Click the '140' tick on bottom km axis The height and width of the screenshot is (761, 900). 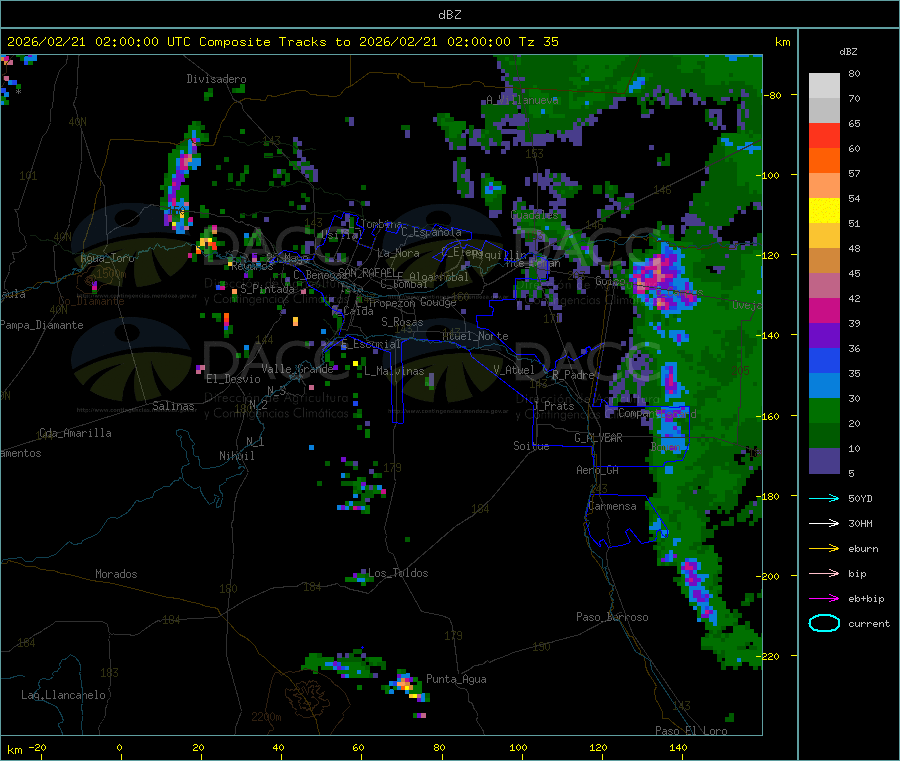678,747
